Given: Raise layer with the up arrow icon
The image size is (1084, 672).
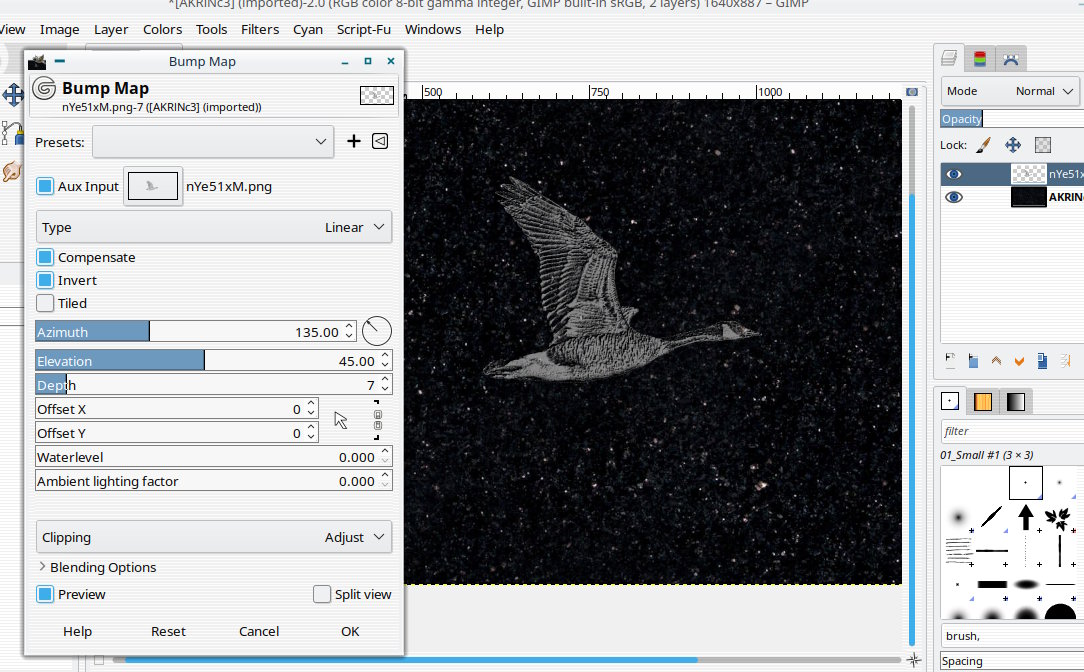Looking at the screenshot, I should pos(996,361).
